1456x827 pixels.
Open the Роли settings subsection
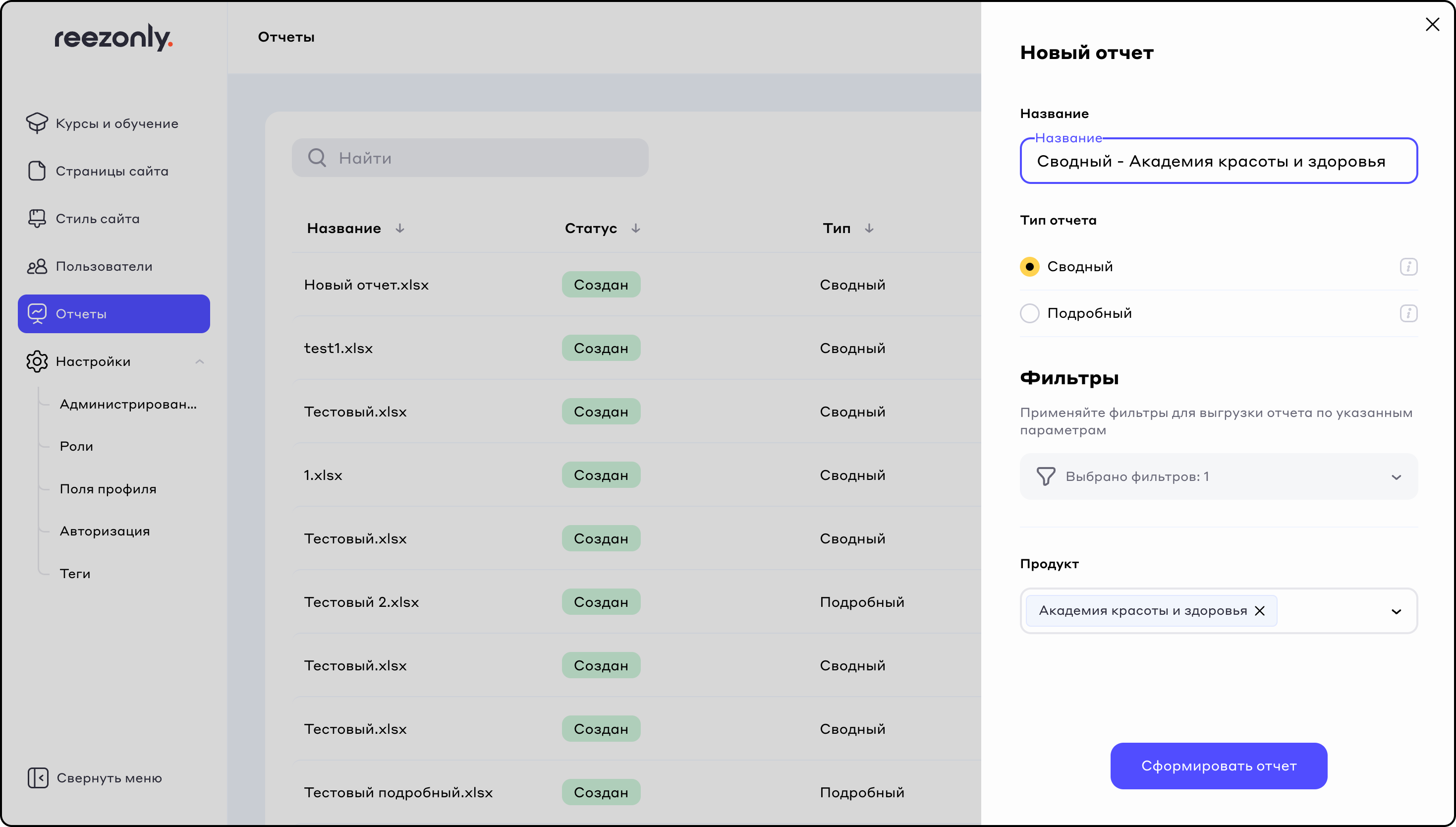coord(77,446)
